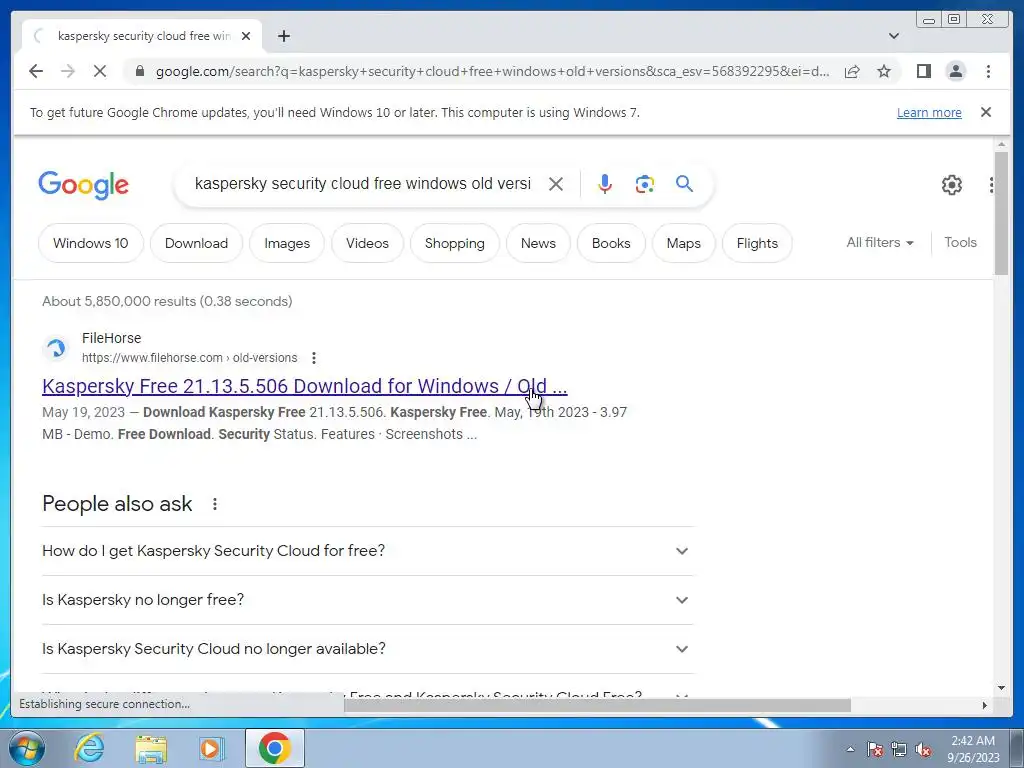The width and height of the screenshot is (1024, 768).
Task: Click the filehorse.com old-versions URL
Action: (189, 358)
